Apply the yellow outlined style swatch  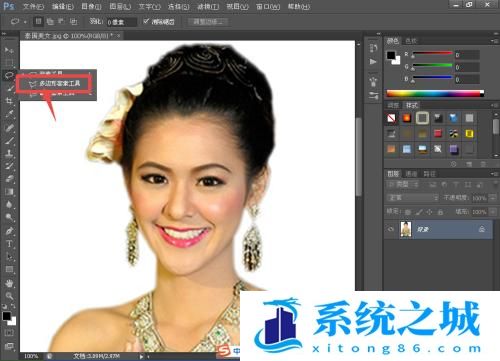click(x=469, y=134)
